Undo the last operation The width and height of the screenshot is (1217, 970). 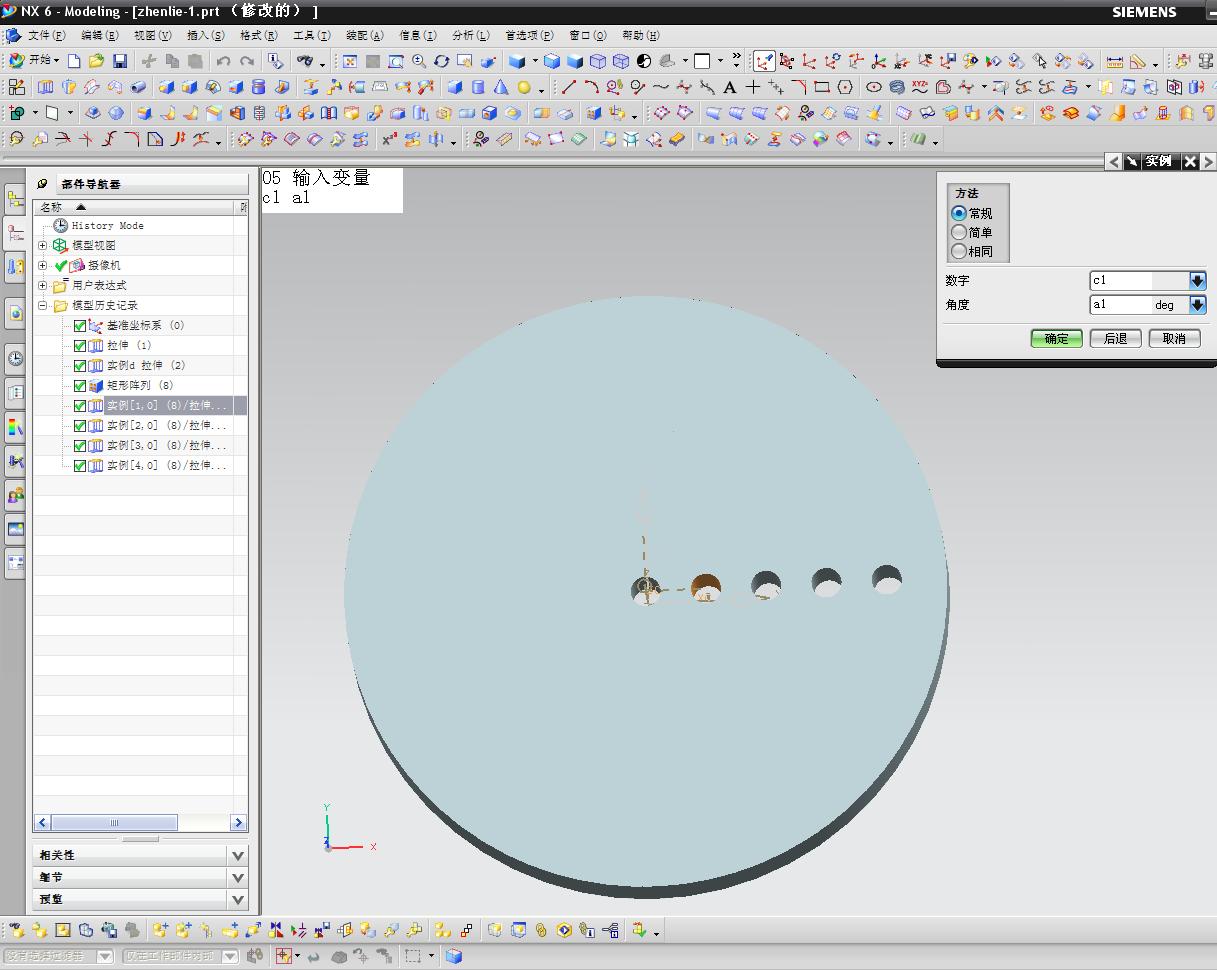tap(224, 61)
